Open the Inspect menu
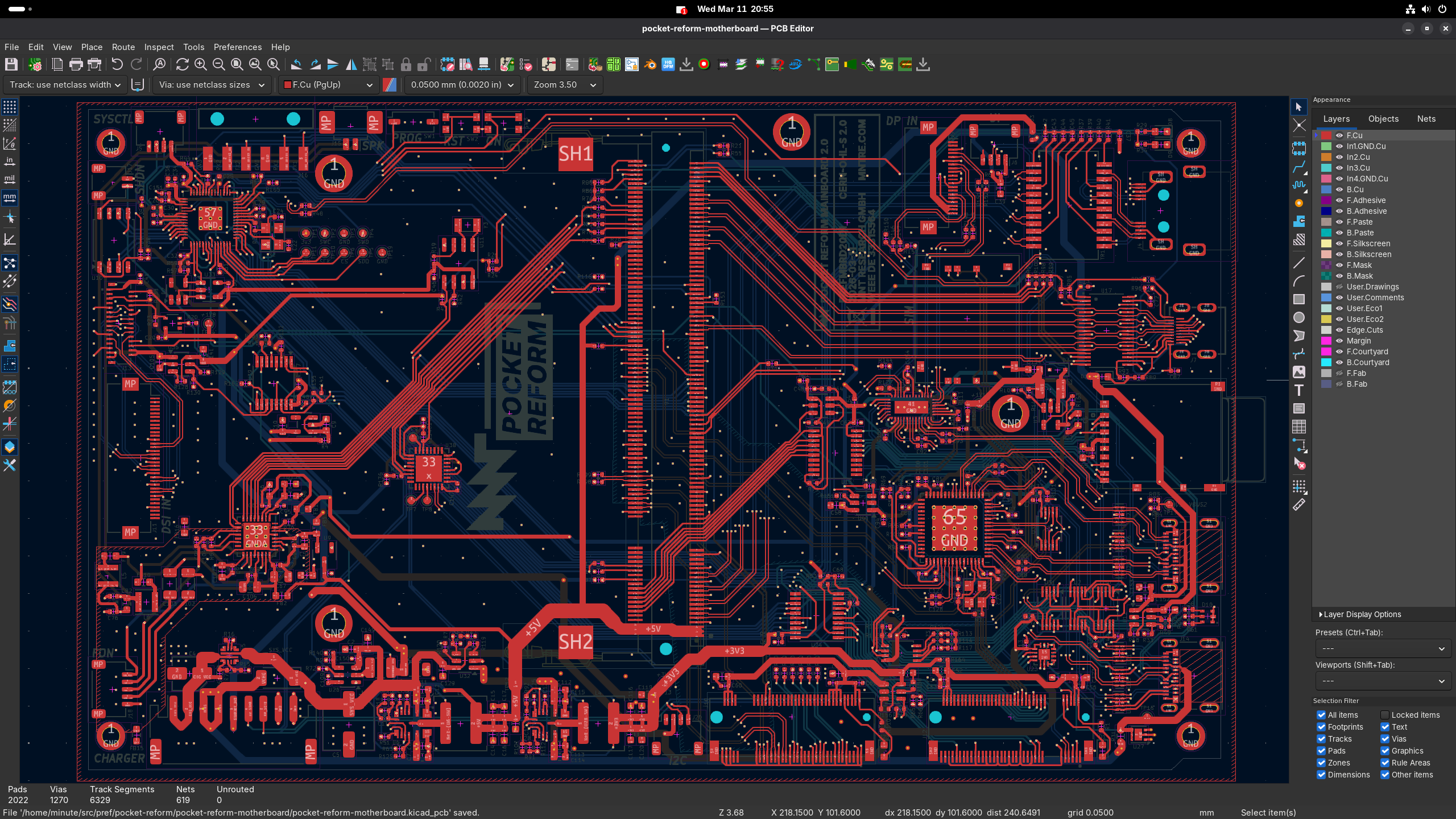The width and height of the screenshot is (1456, 819). coord(159,47)
